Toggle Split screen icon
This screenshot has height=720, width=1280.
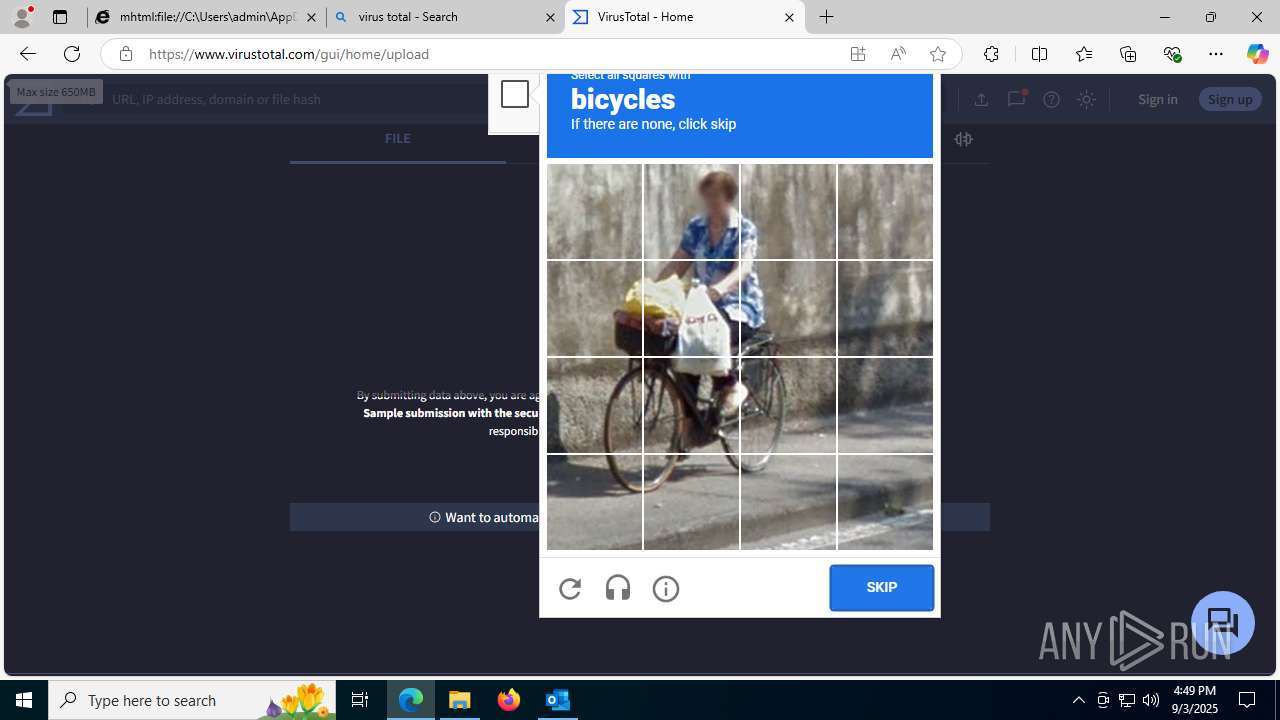pyautogui.click(x=1039, y=54)
